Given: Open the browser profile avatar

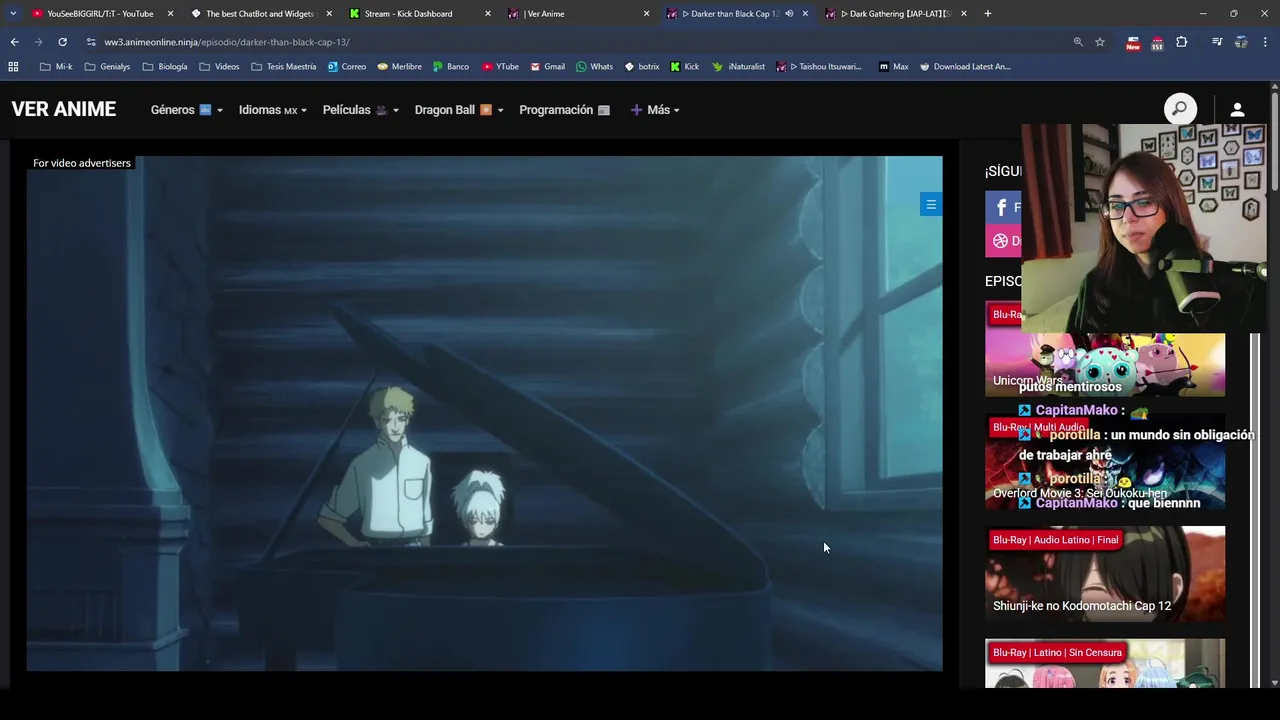Looking at the screenshot, I should 1241,42.
